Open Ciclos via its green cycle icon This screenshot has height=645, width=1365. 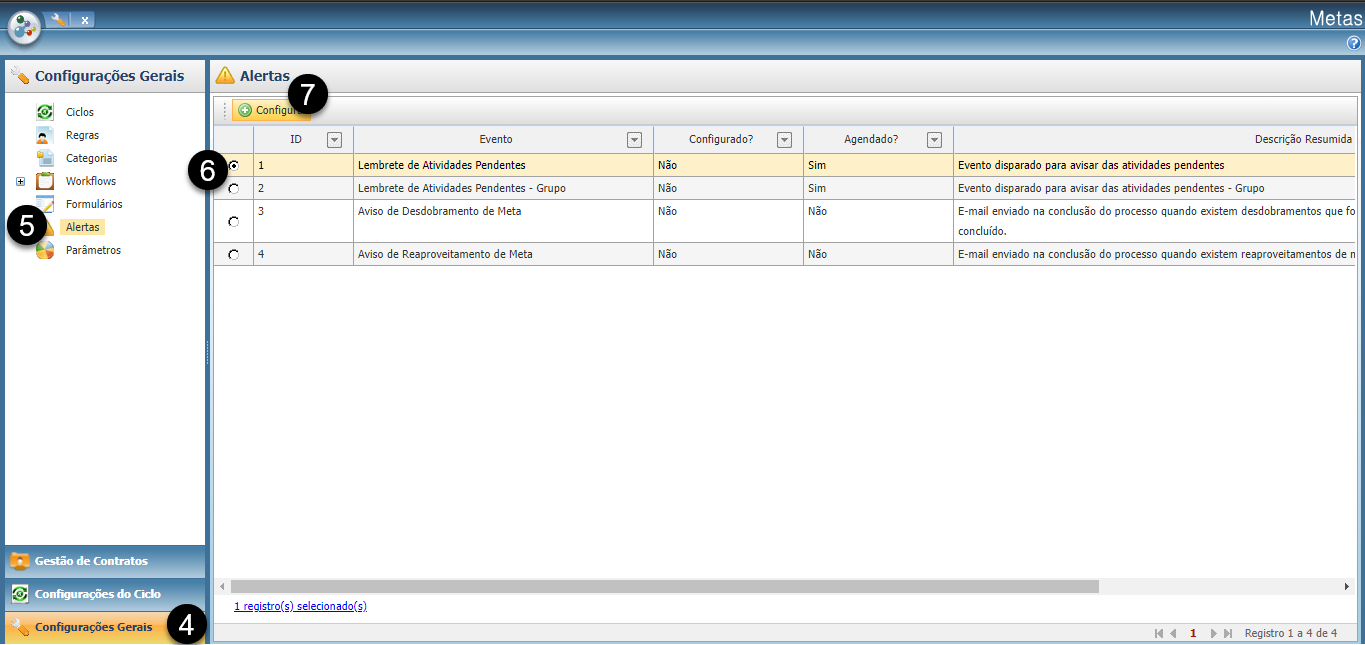(45, 112)
